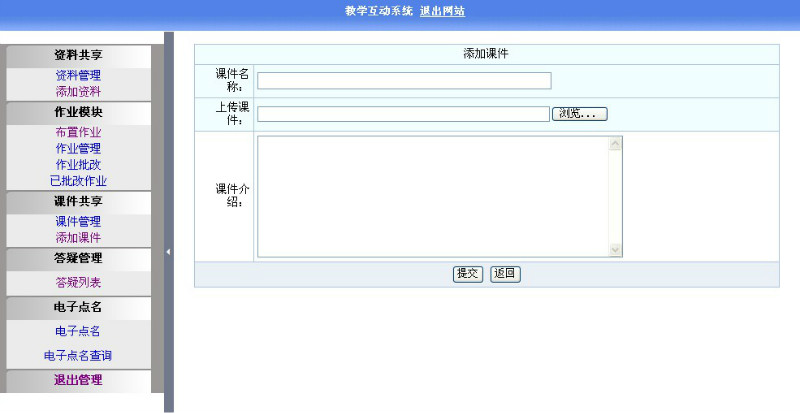This screenshot has height=413, width=800.
Task: Select the 作业模块 section header
Action: (x=78, y=112)
